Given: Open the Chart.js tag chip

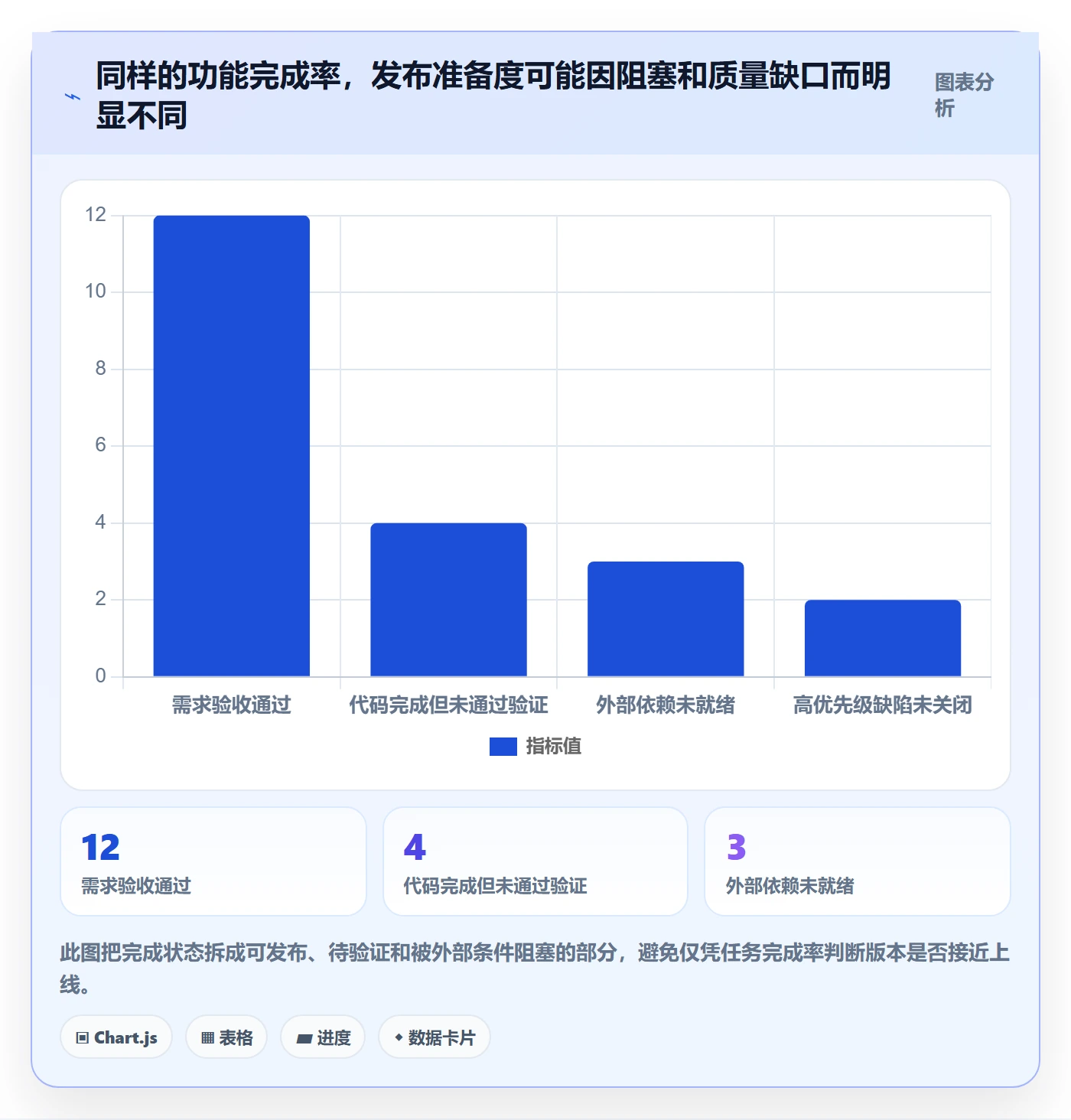Looking at the screenshot, I should [x=116, y=1037].
